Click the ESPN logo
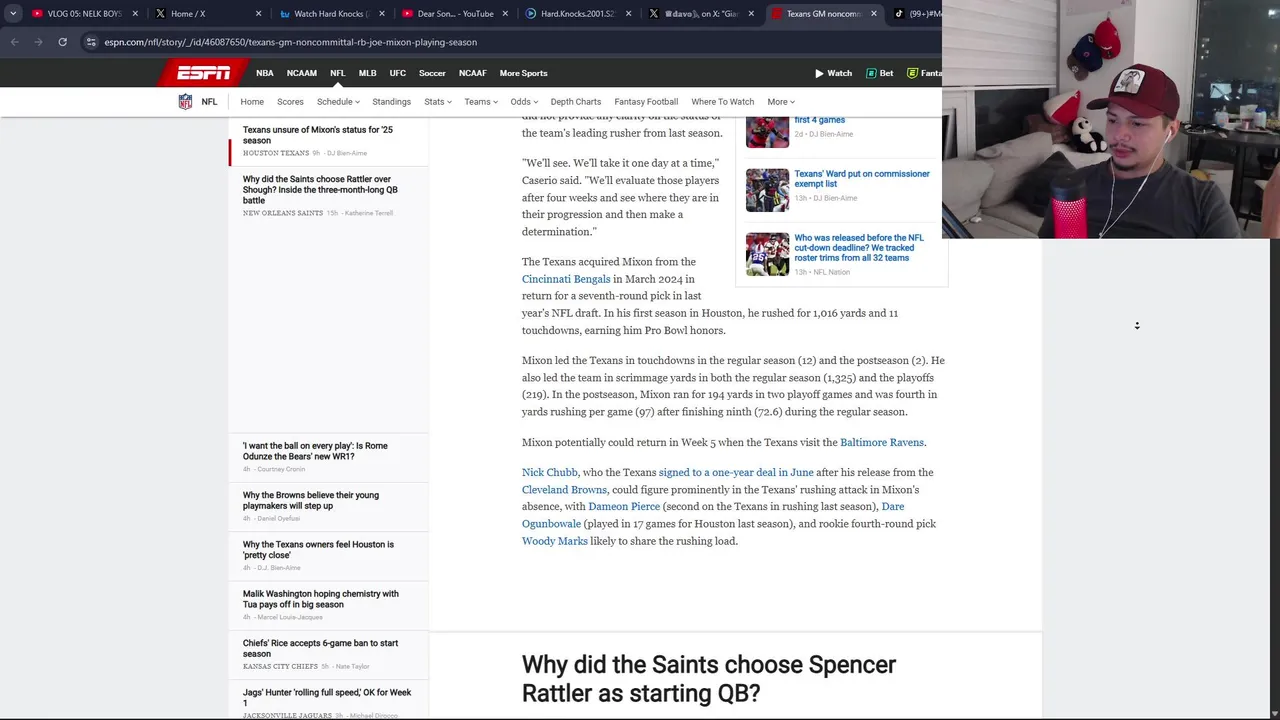The image size is (1280, 720). 204,73
